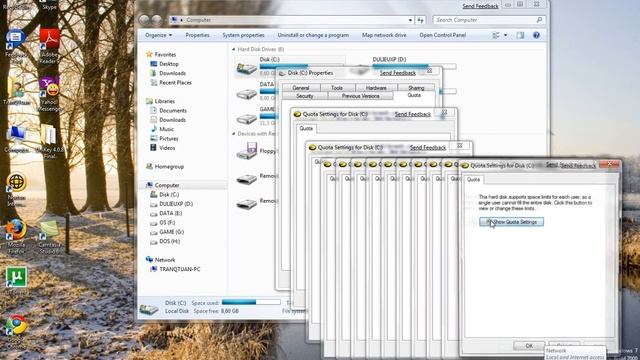This screenshot has height=360, width=640.
Task: Click Uninstall or change a program
Action: click(x=313, y=35)
